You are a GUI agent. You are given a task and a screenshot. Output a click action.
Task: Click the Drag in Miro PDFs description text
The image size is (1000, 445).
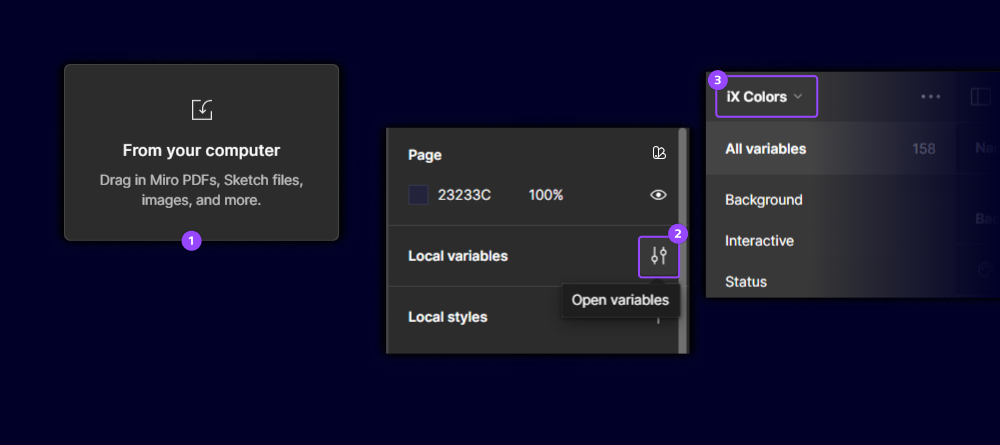pos(202,190)
